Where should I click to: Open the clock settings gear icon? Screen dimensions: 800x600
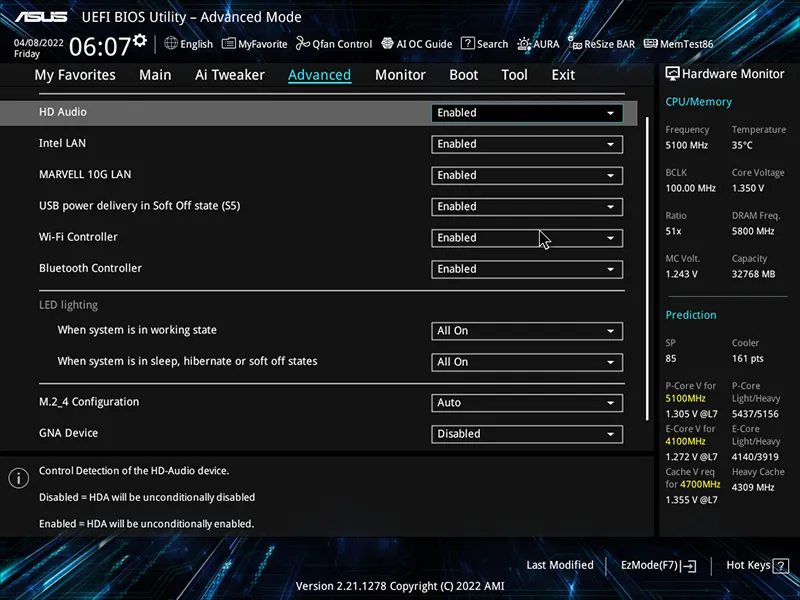(x=140, y=40)
